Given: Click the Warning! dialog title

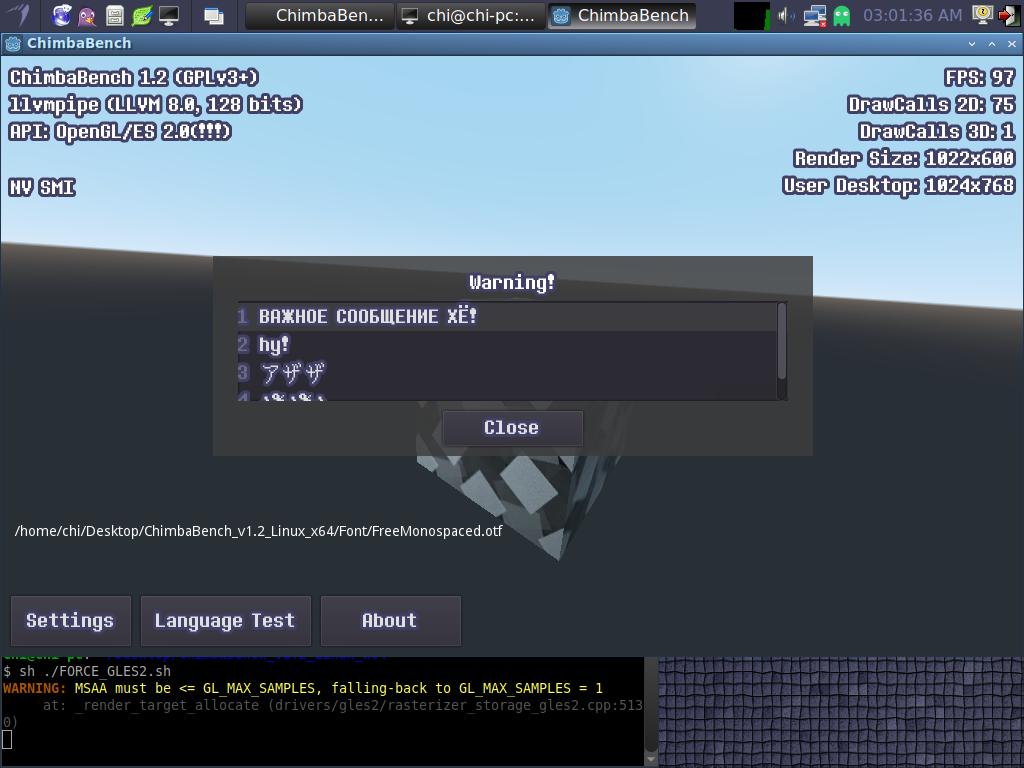Looking at the screenshot, I should [512, 282].
